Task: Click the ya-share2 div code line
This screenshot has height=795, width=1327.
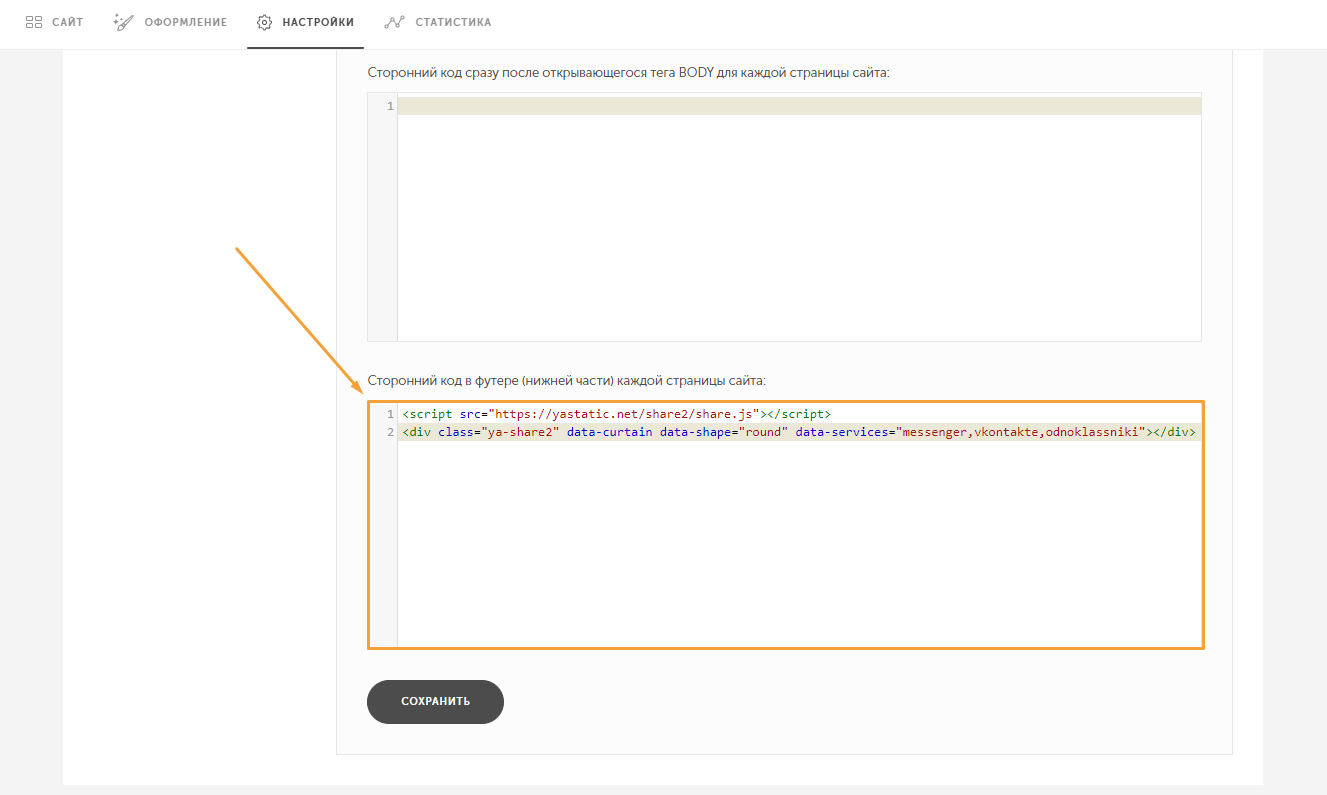Action: click(x=799, y=432)
